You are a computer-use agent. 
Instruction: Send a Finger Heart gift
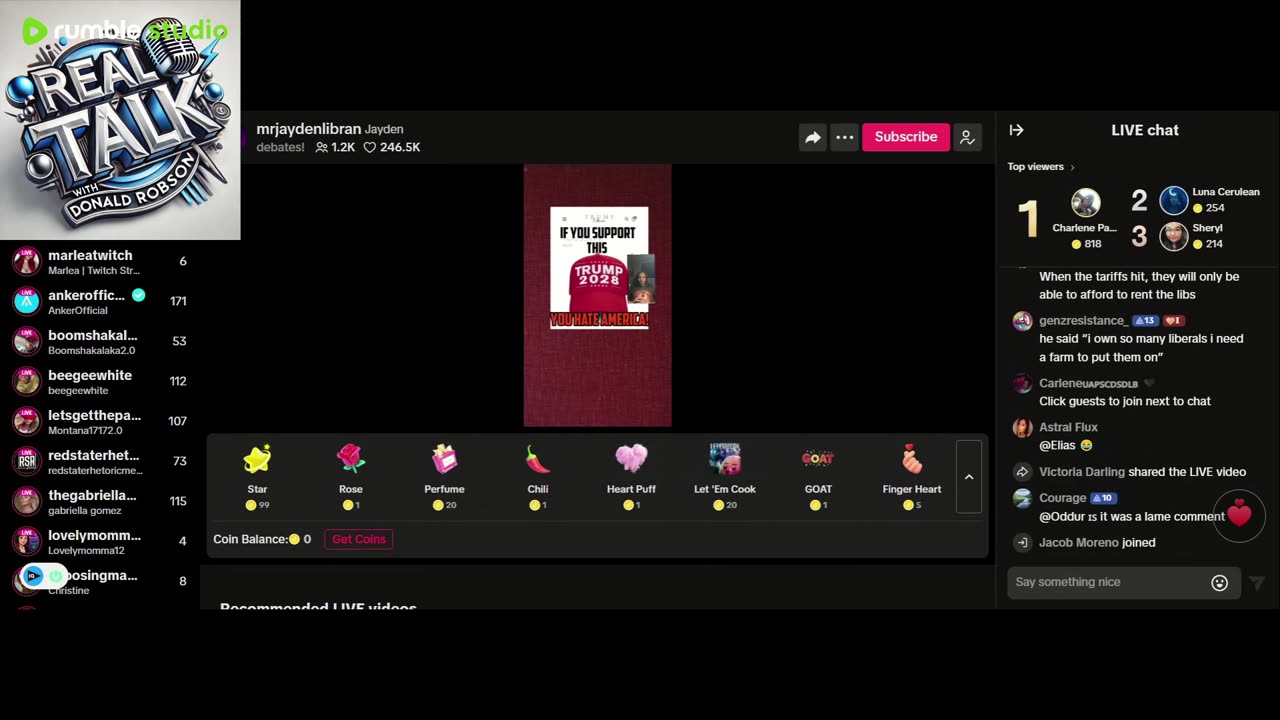(x=912, y=476)
